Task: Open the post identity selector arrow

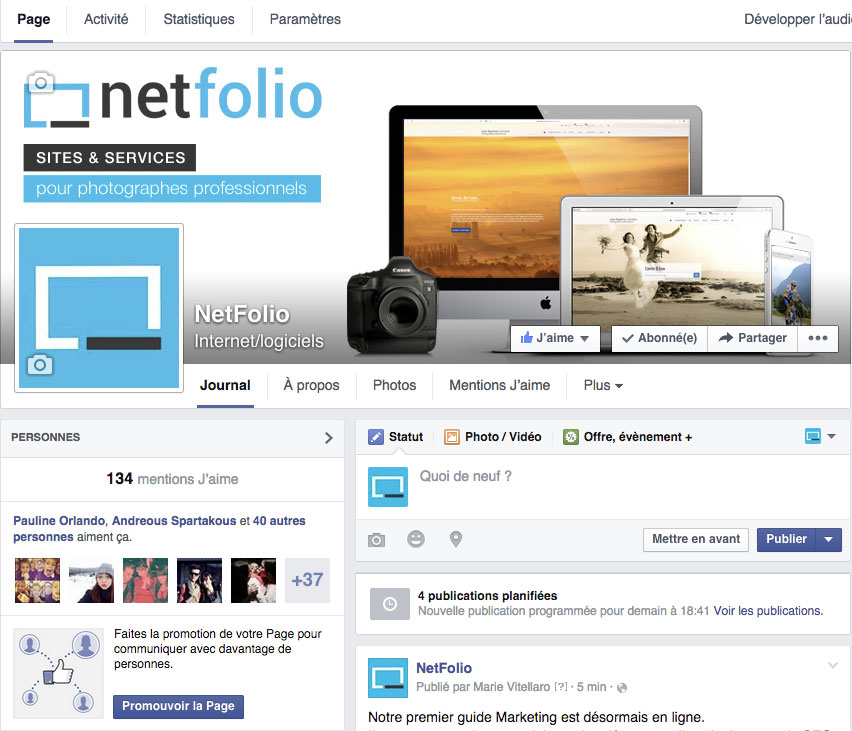Action: [831, 436]
